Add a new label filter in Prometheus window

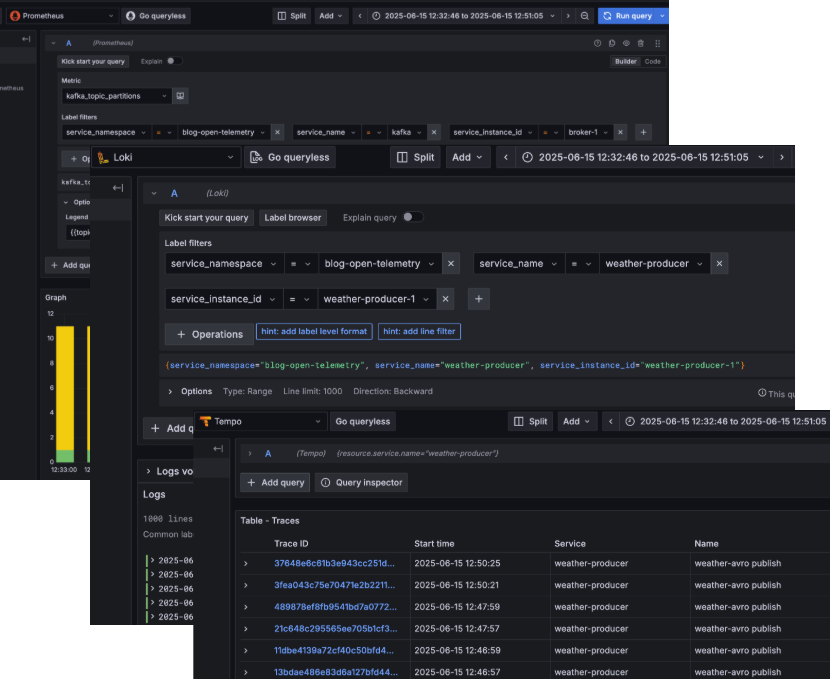[643, 132]
